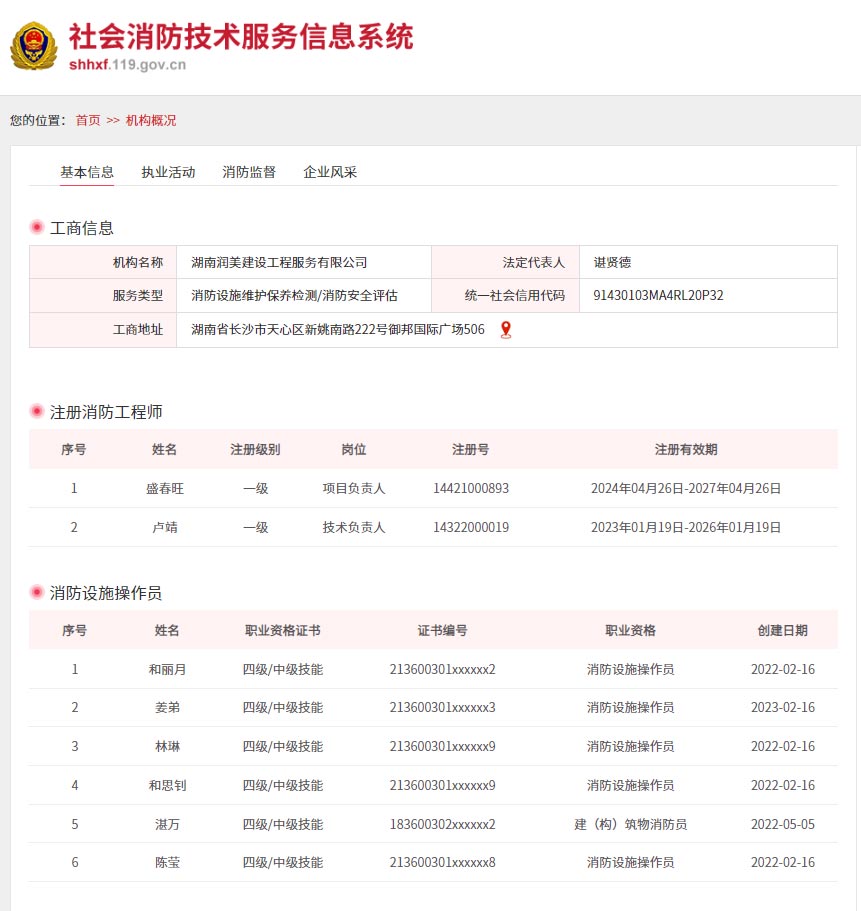Click the 统一社会信用代码 label cell
861x911 pixels.
(x=505, y=296)
